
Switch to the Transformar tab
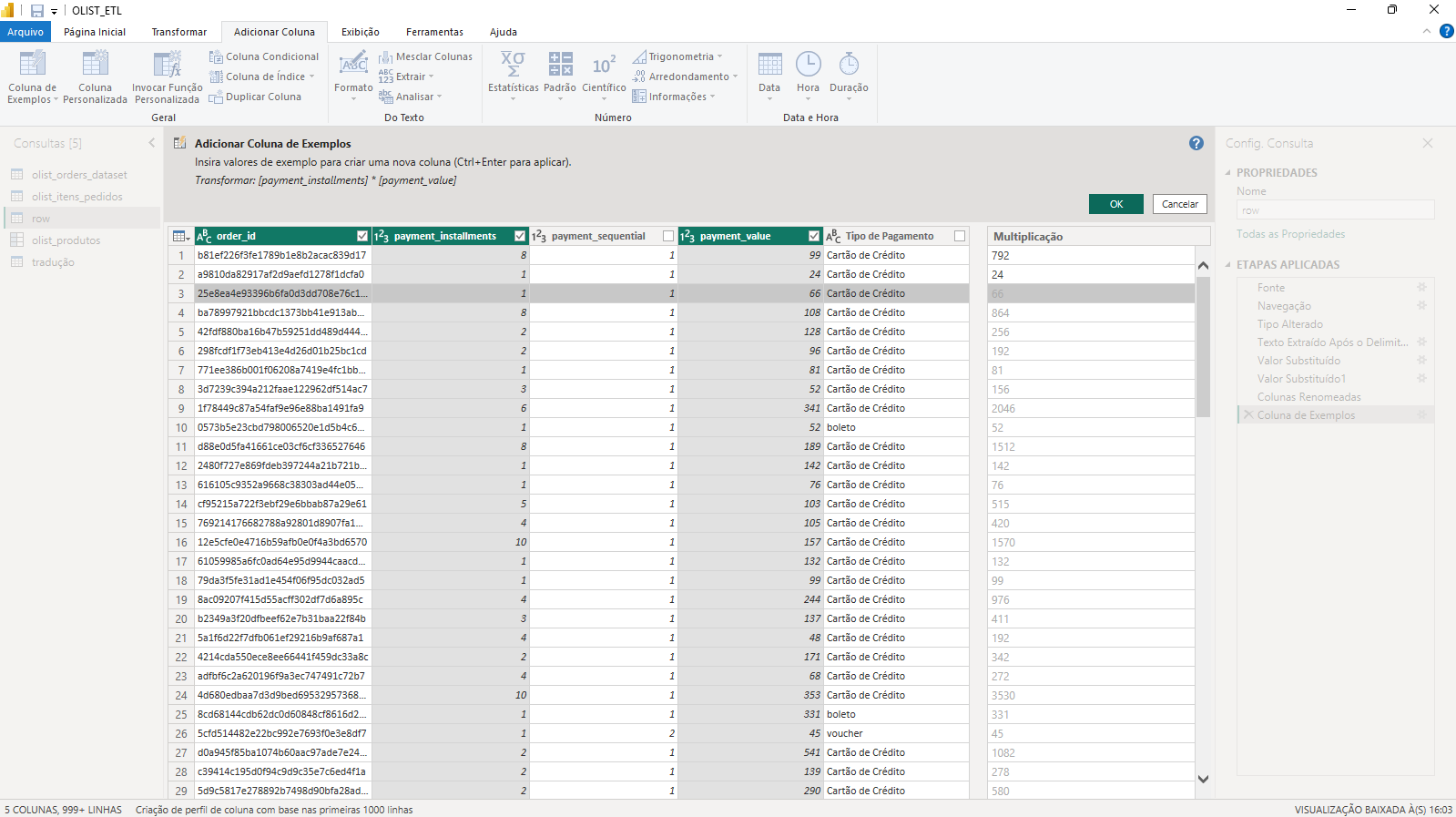point(179,32)
